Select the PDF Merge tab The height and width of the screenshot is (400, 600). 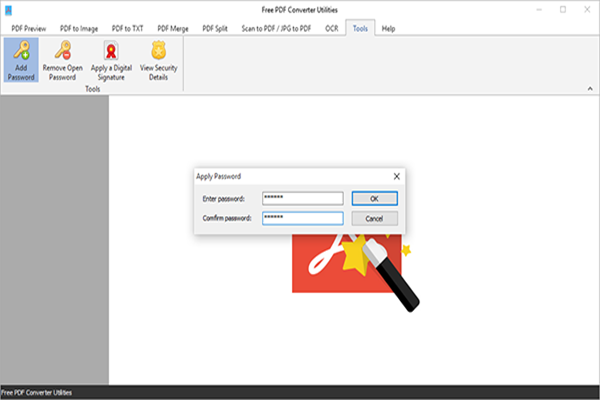tap(173, 29)
